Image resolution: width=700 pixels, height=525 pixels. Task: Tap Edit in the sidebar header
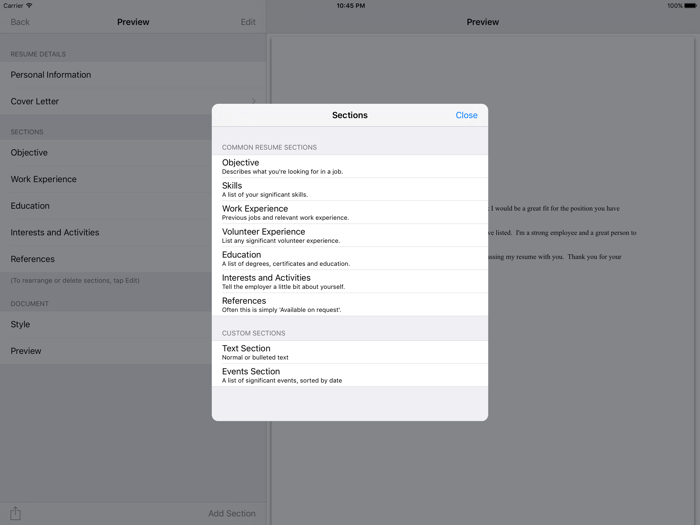(248, 22)
